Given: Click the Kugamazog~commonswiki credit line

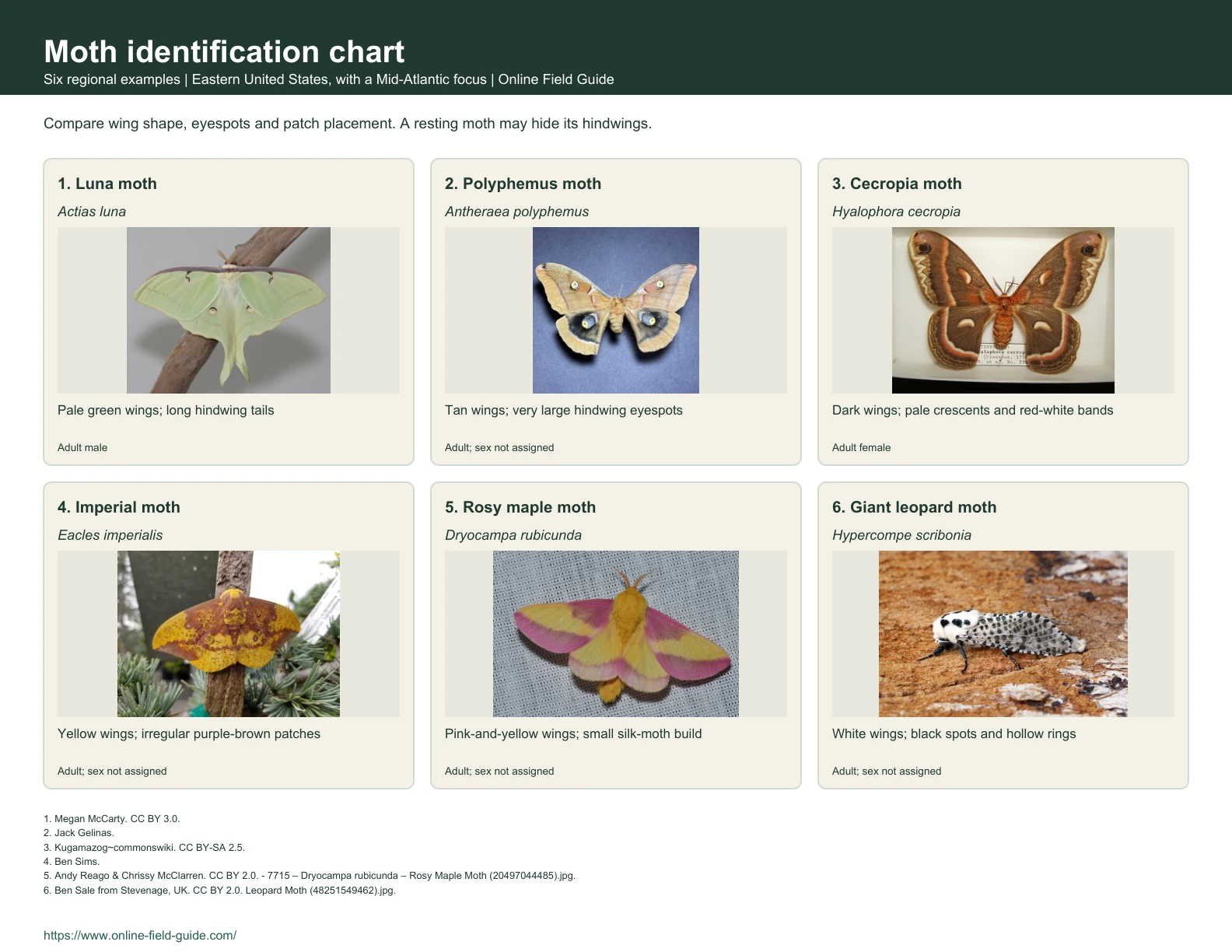Looking at the screenshot, I should [x=145, y=847].
